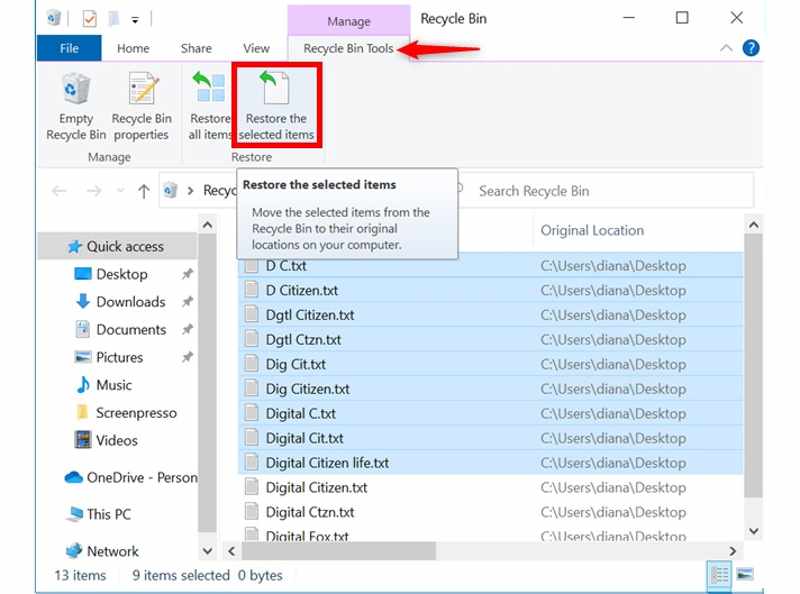Click Restore all items icon
The width and height of the screenshot is (800, 594).
[210, 107]
